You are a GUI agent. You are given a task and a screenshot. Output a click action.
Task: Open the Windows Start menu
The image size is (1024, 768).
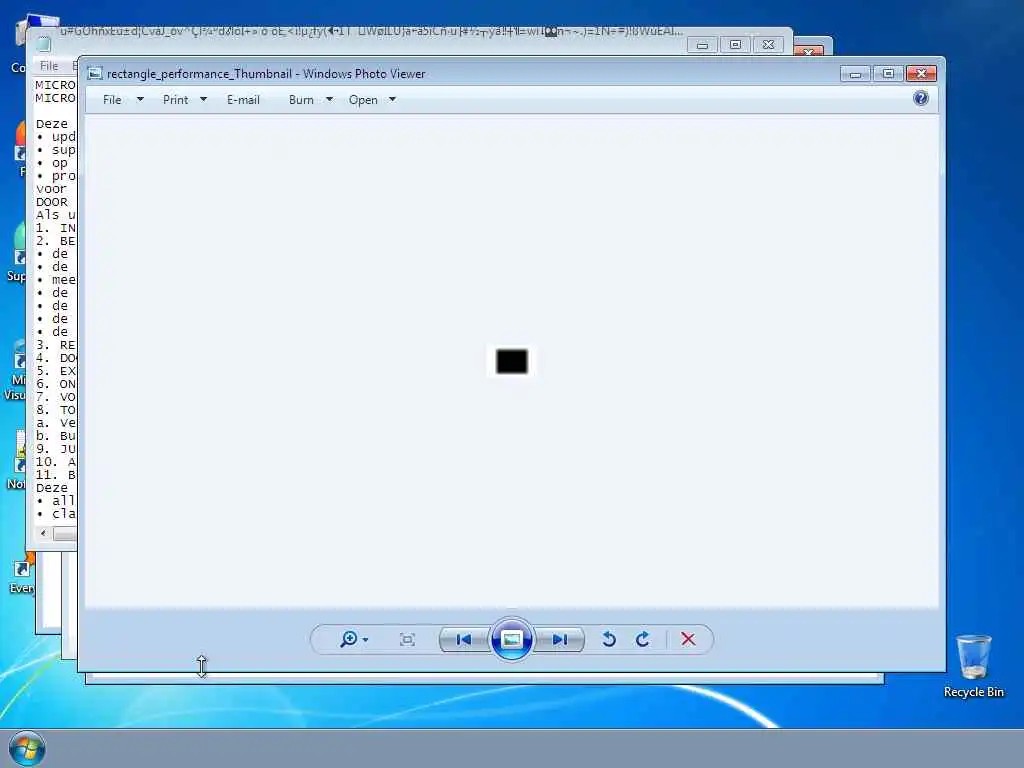(27, 749)
